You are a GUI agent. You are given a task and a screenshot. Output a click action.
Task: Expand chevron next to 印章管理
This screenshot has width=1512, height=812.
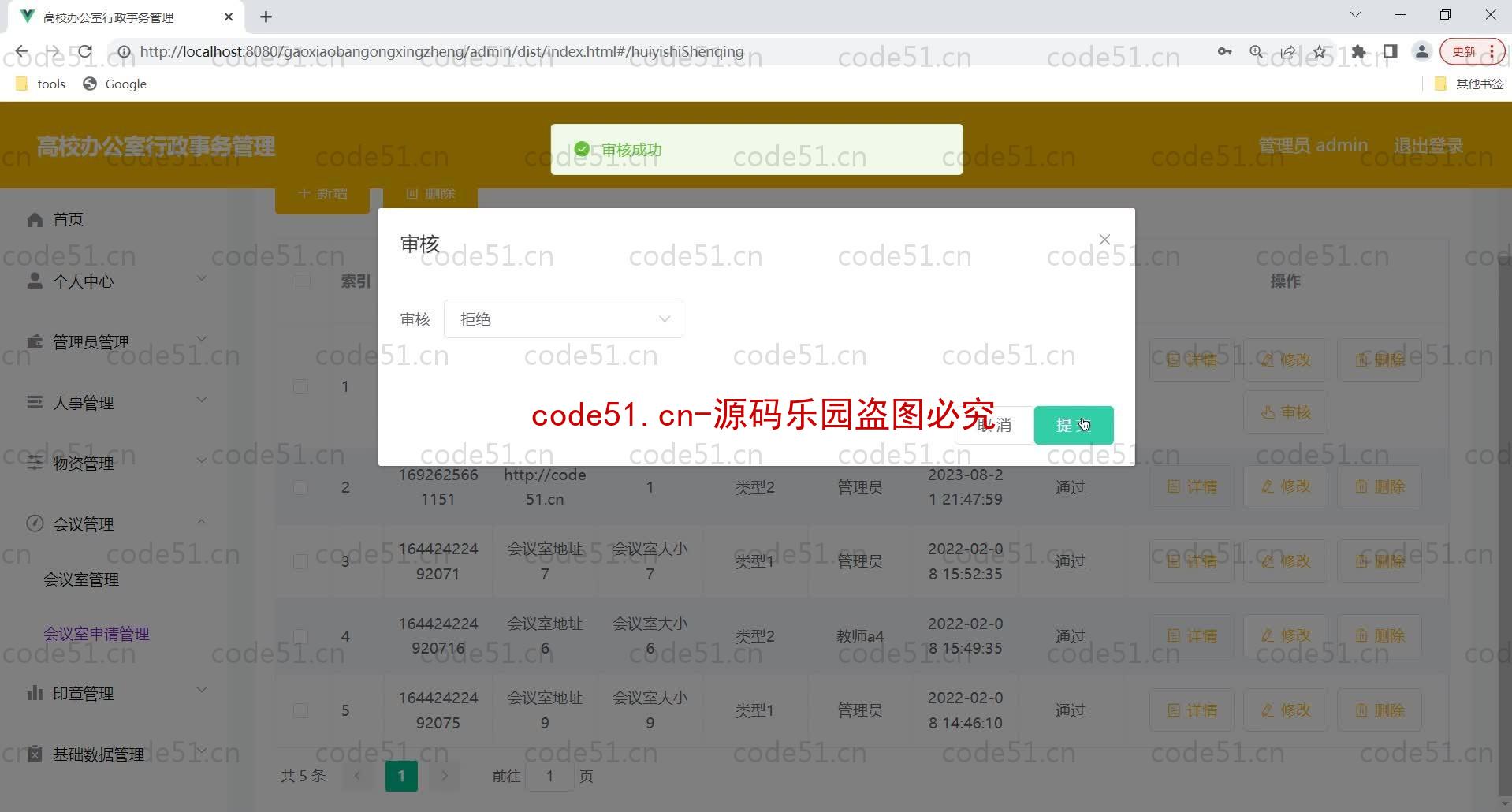pos(202,690)
